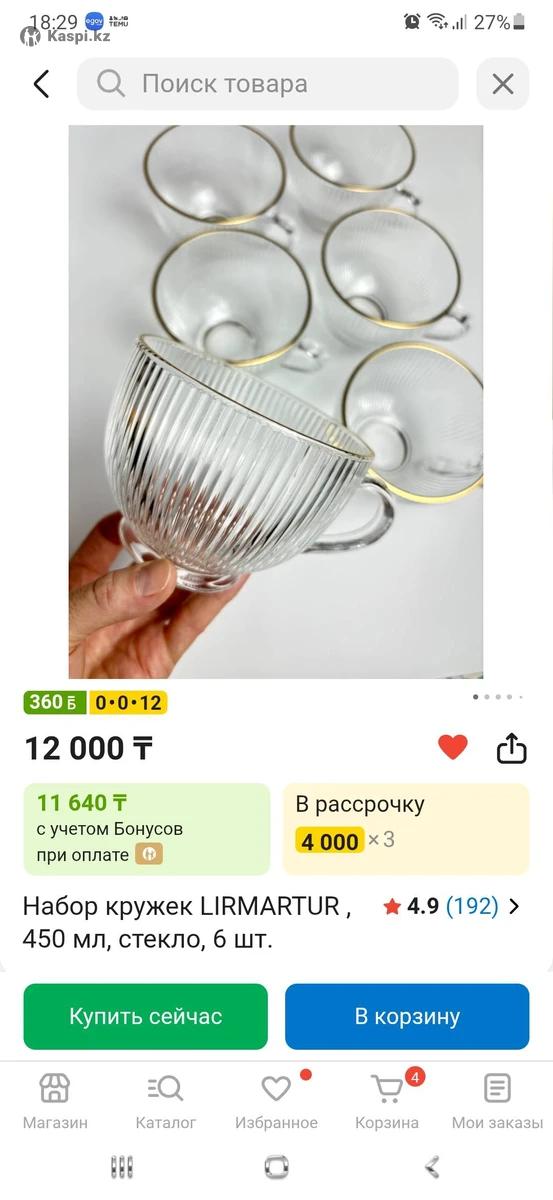Open the В рассрочку 4 000 ×3 option

click(x=406, y=829)
